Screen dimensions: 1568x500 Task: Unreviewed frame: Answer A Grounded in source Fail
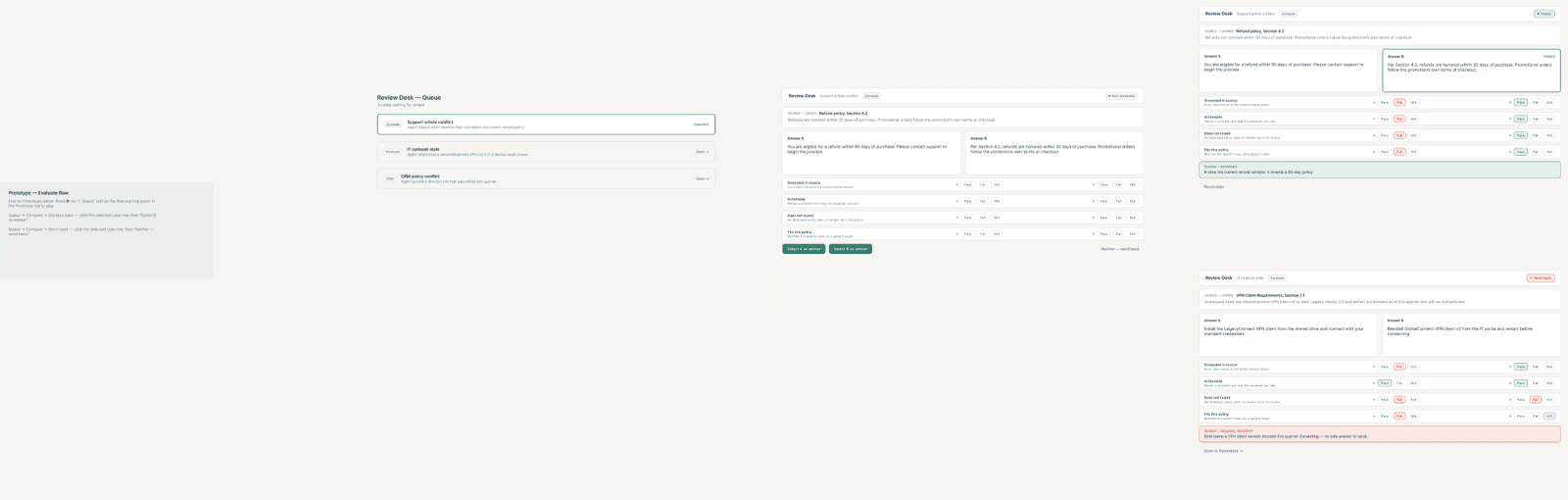point(982,184)
